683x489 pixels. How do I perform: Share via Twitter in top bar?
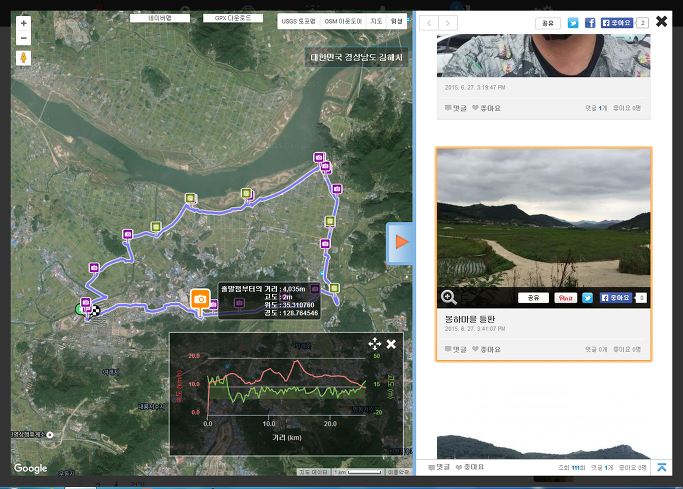point(573,23)
